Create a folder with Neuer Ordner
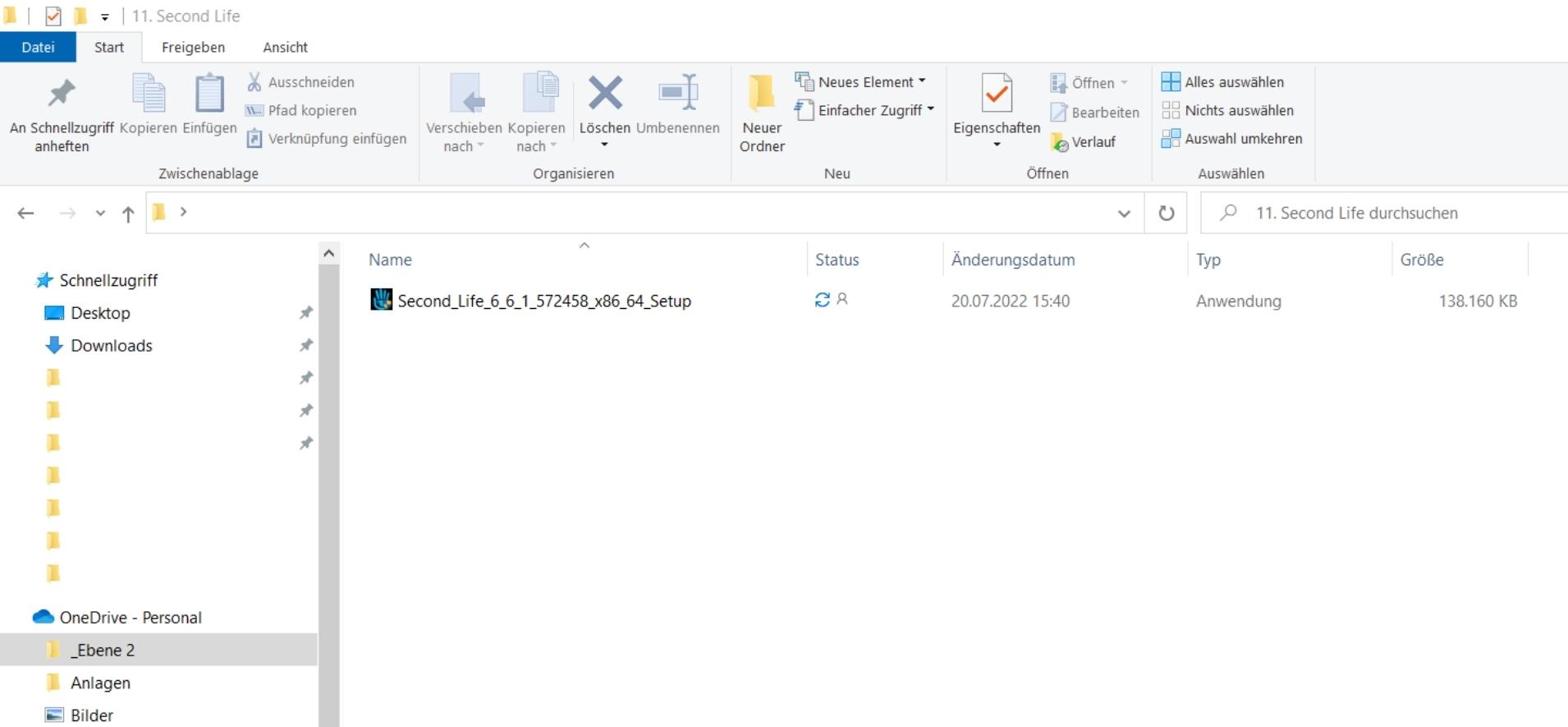The height and width of the screenshot is (727, 1568). [762, 113]
